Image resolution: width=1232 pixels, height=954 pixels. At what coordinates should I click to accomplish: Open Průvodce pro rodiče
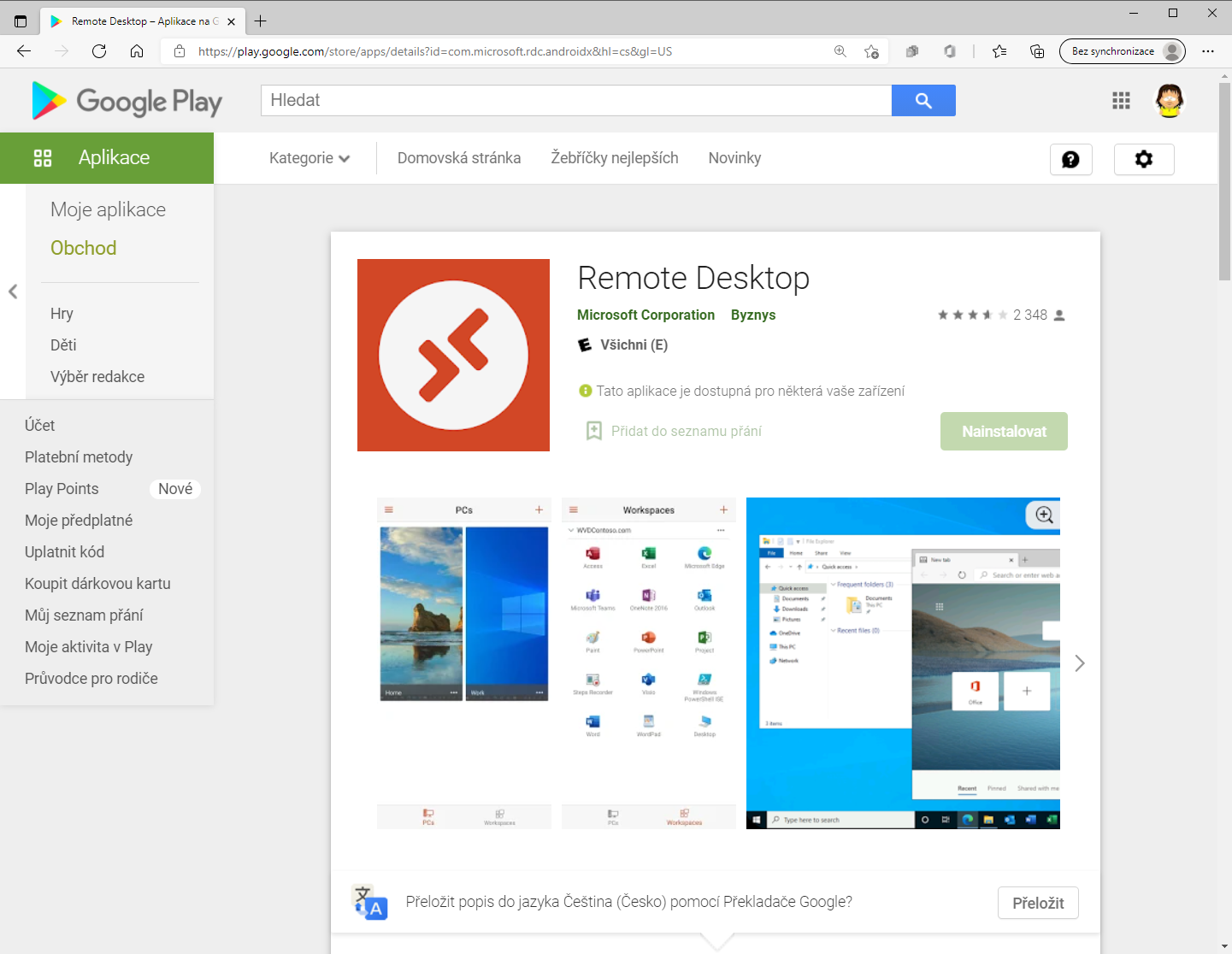tap(91, 679)
